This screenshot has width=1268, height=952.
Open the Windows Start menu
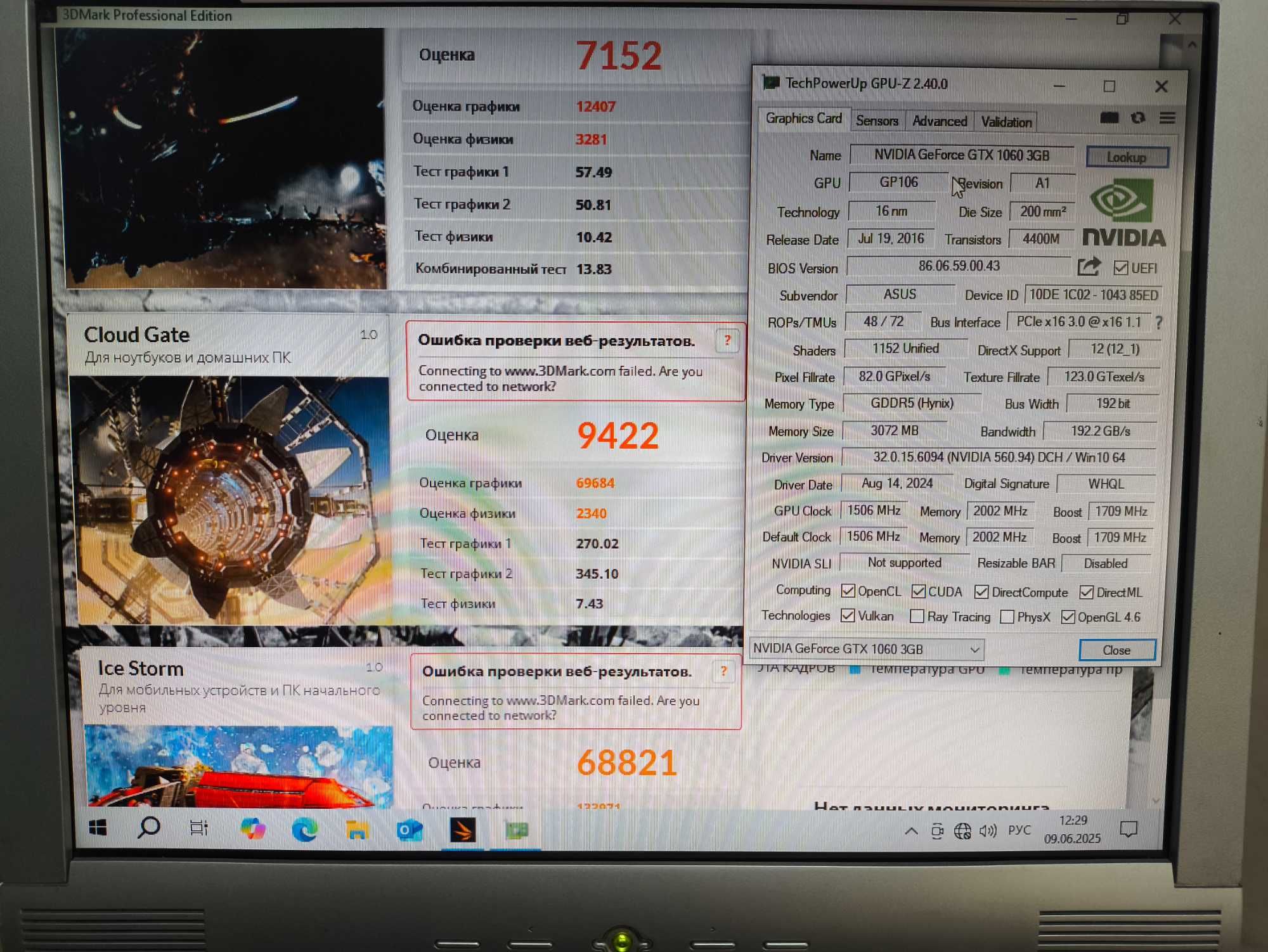click(98, 828)
